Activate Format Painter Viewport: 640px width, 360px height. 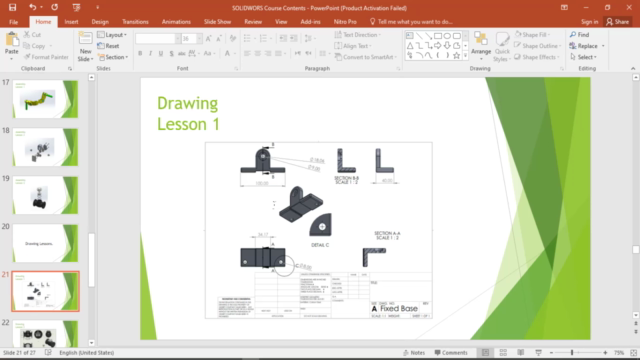click(46, 57)
